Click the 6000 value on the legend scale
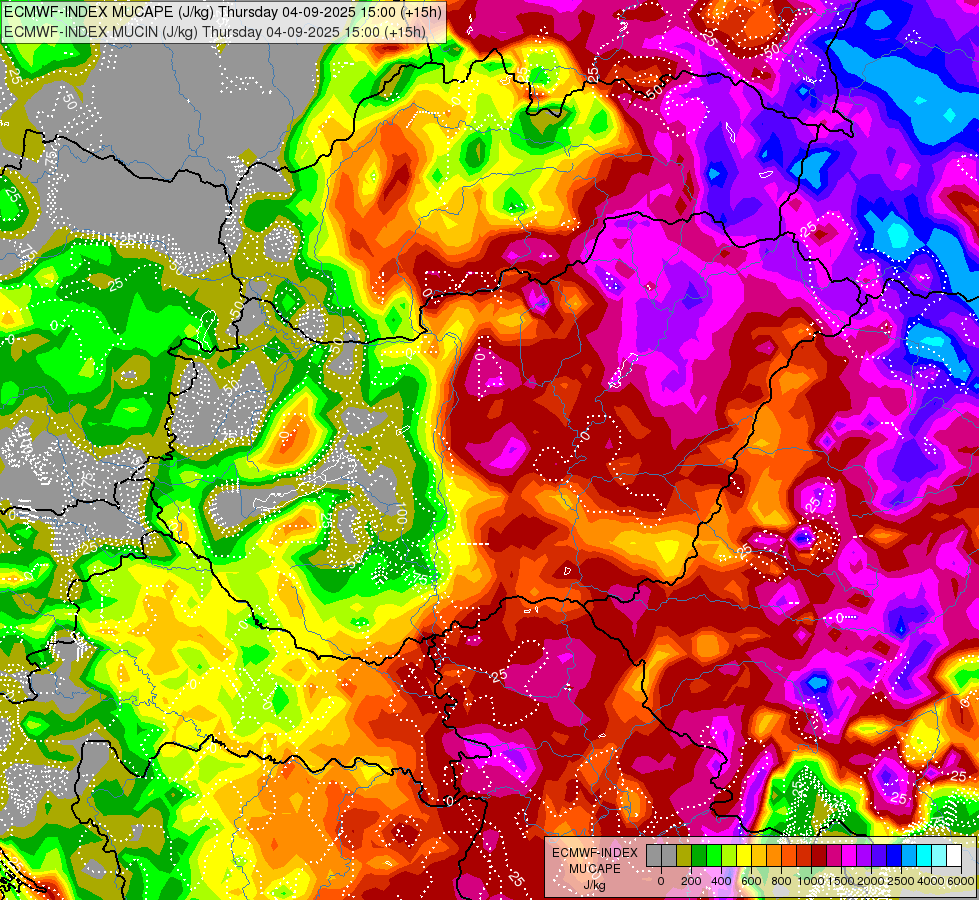The height and width of the screenshot is (900, 979). [x=960, y=881]
